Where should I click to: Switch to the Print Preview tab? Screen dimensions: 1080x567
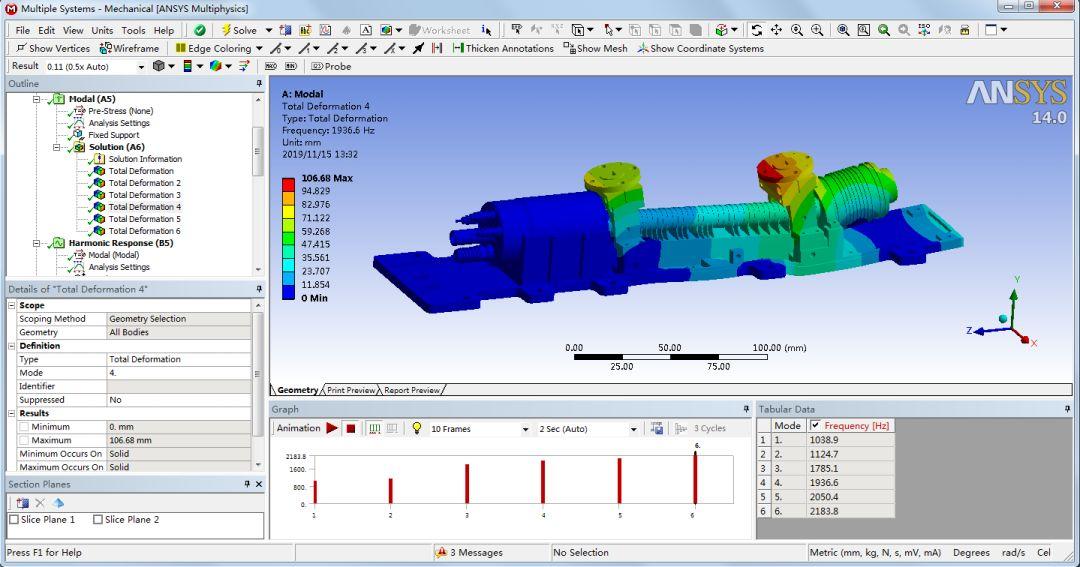(x=351, y=390)
